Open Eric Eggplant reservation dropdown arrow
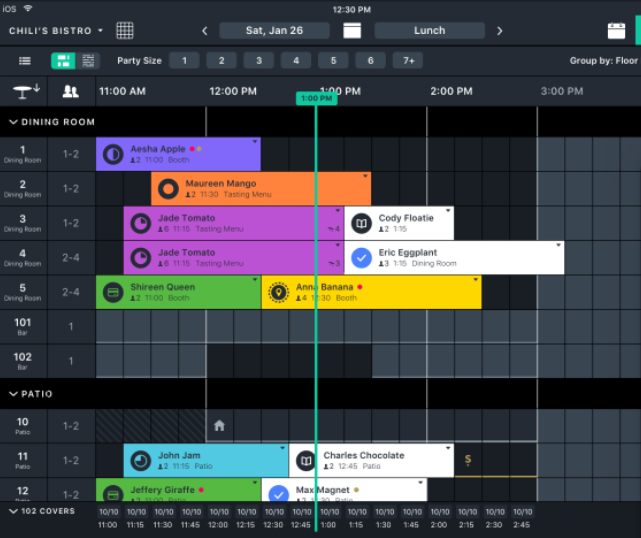Image resolution: width=641 pixels, height=538 pixels. [x=558, y=245]
